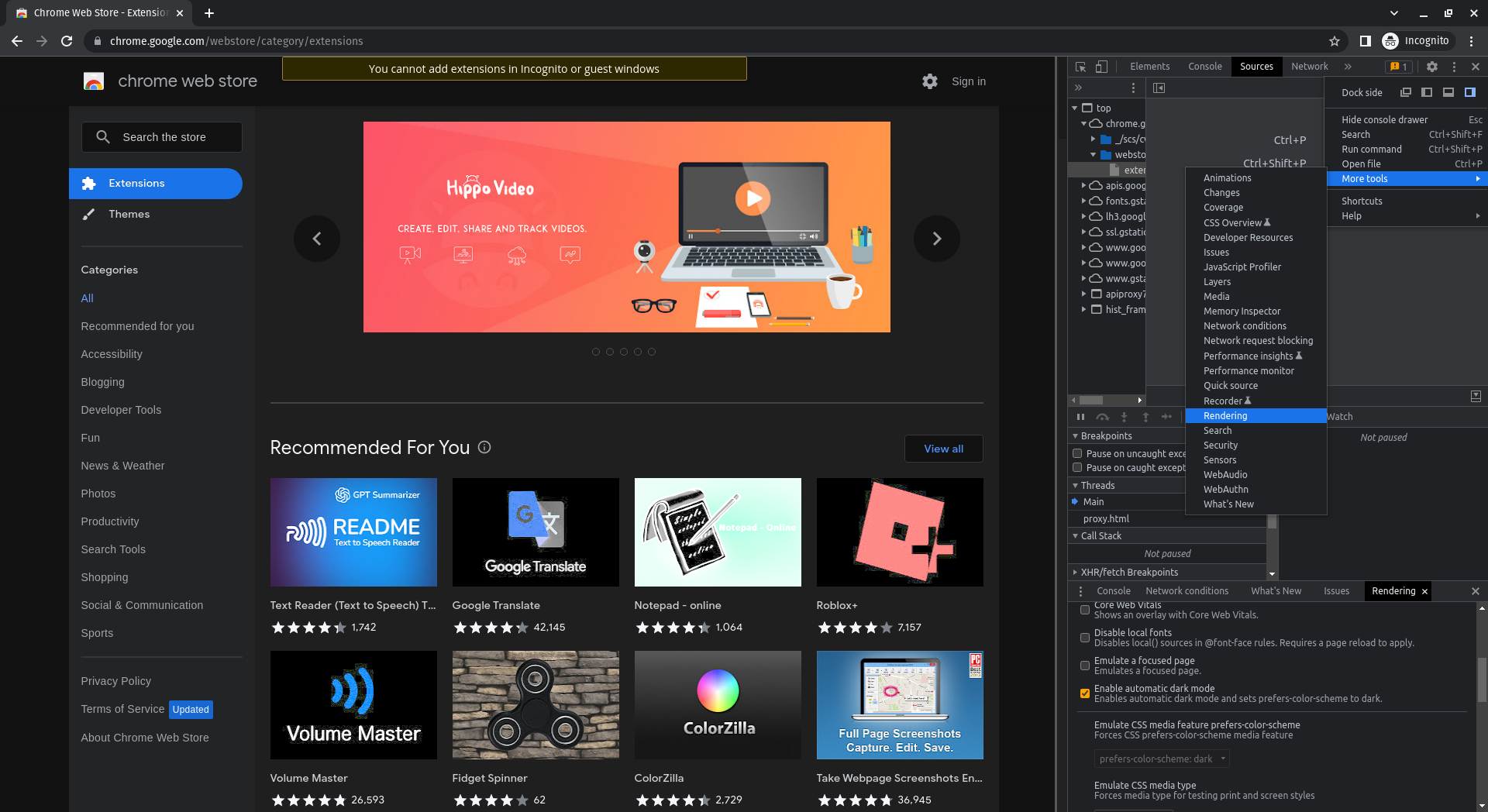
Task: Hide the Sources navigator pane
Action: (x=1159, y=88)
